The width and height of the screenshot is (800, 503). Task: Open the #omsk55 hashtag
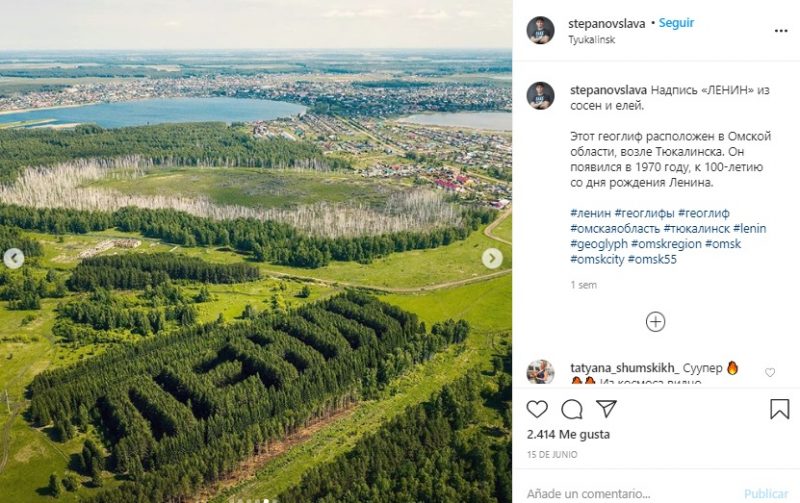(x=652, y=259)
